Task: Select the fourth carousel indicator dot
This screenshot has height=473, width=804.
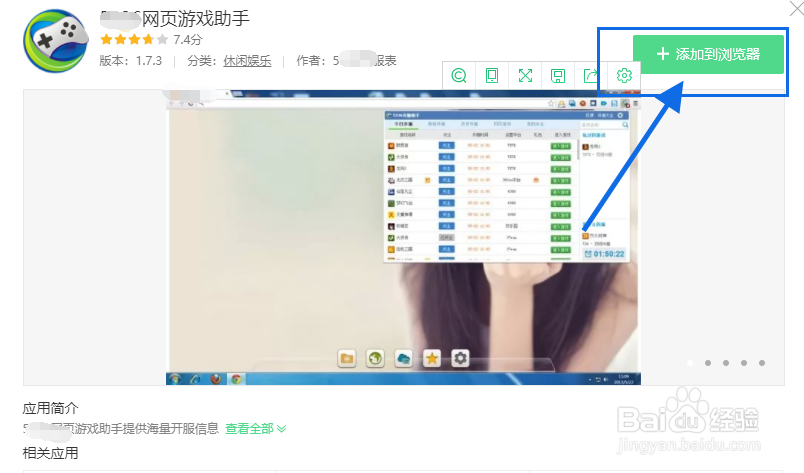Action: [743, 363]
